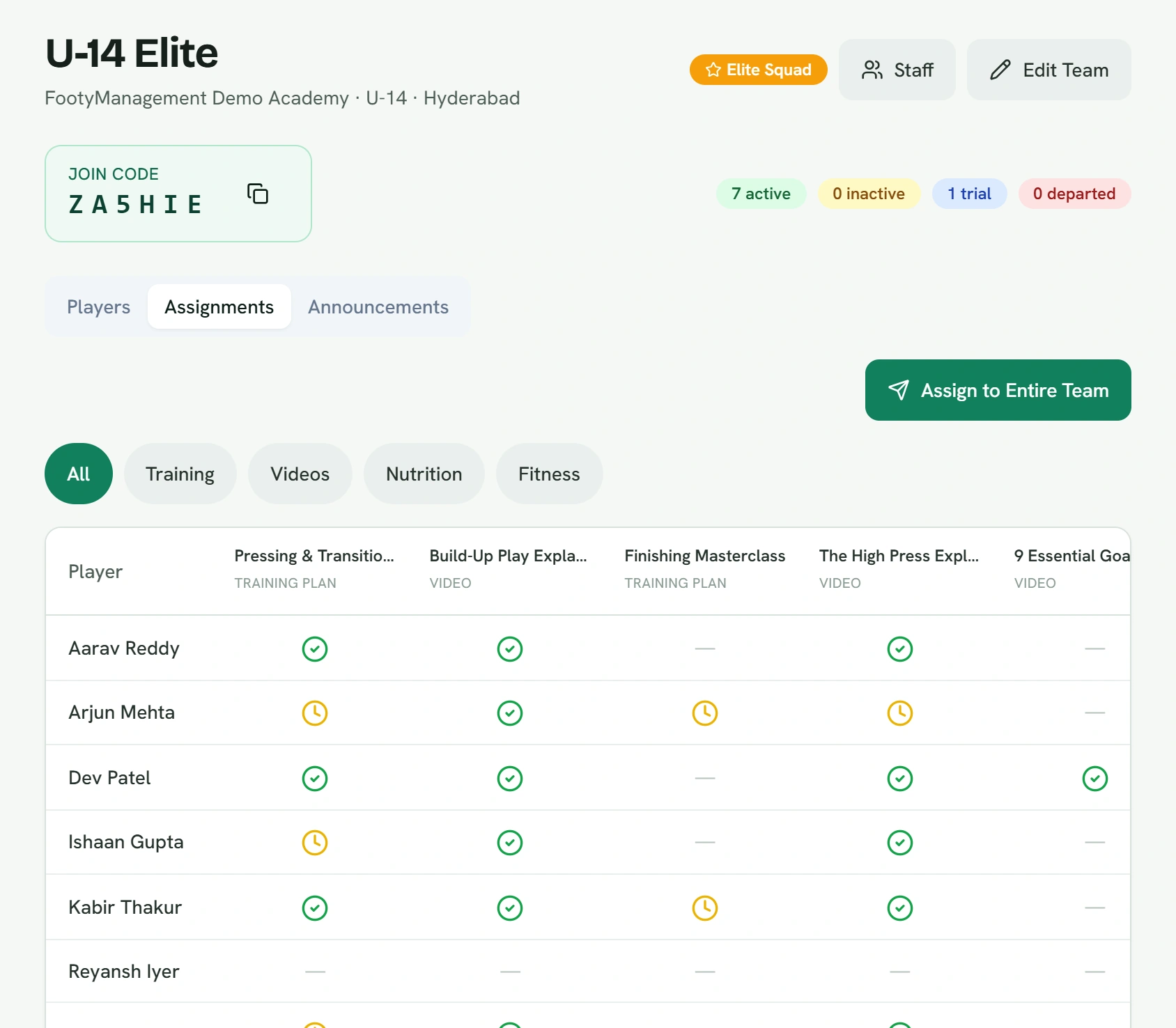Select player name Ishaan Gupta
1176x1028 pixels.
pyautogui.click(x=126, y=842)
